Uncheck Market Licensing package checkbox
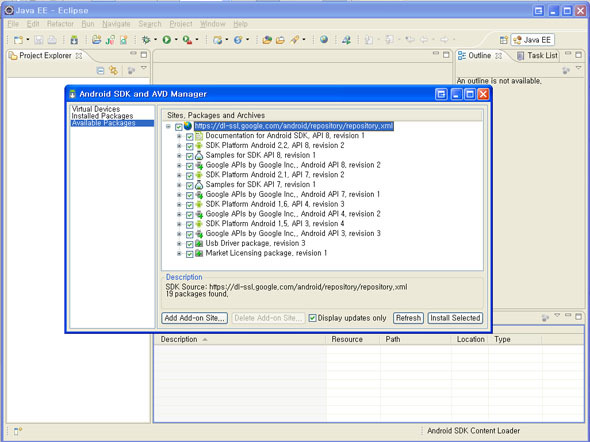Screen dimensions: 590x442 tap(190, 254)
